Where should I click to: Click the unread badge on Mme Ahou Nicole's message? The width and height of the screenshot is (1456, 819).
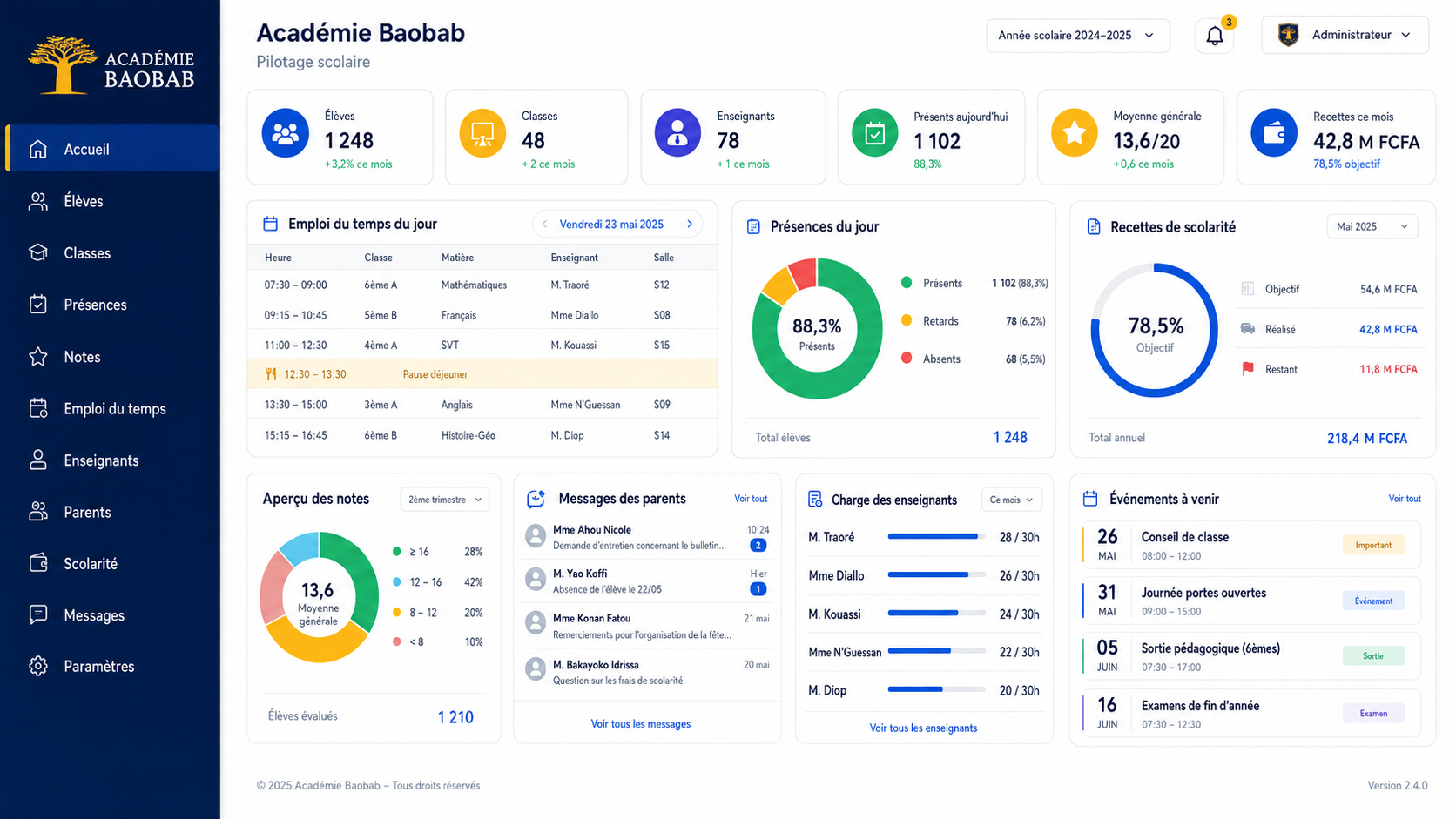pyautogui.click(x=758, y=546)
